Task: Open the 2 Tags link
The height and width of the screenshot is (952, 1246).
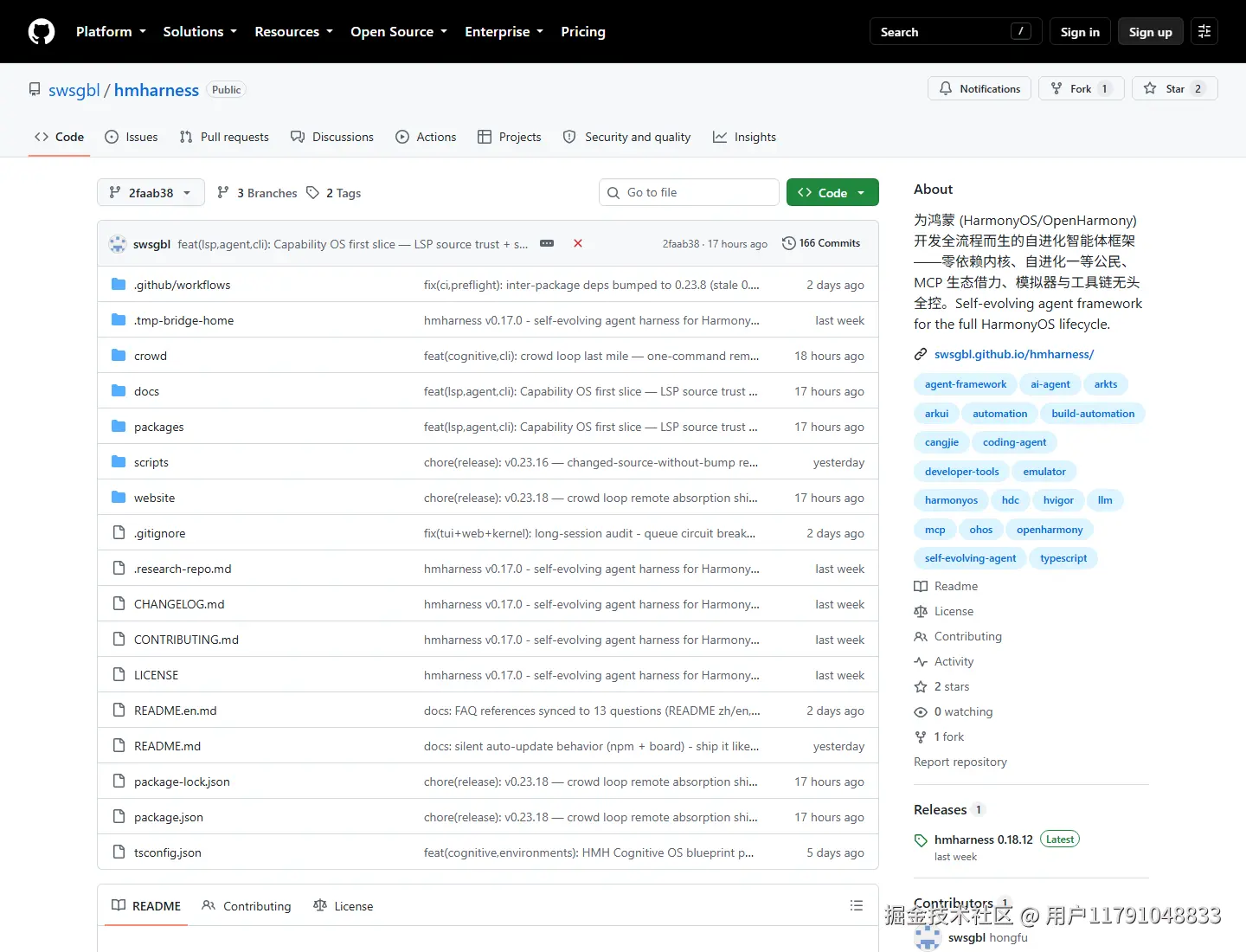Action: [334, 193]
